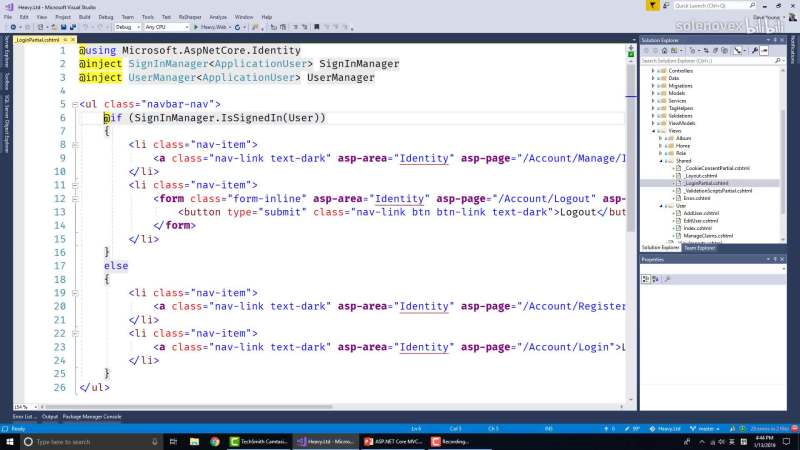Viewport: 800px width, 450px height.
Task: Open the Tools menu
Action: tap(147, 17)
